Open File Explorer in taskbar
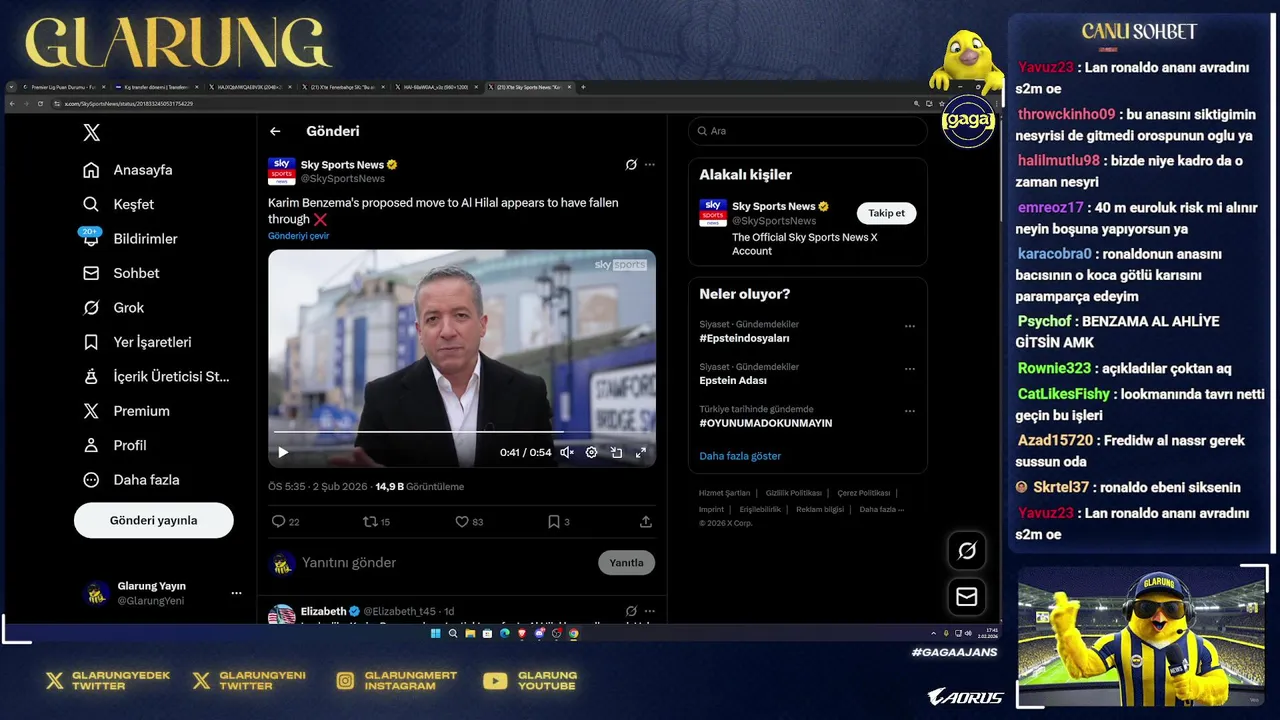Image resolution: width=1280 pixels, height=720 pixels. click(x=470, y=633)
